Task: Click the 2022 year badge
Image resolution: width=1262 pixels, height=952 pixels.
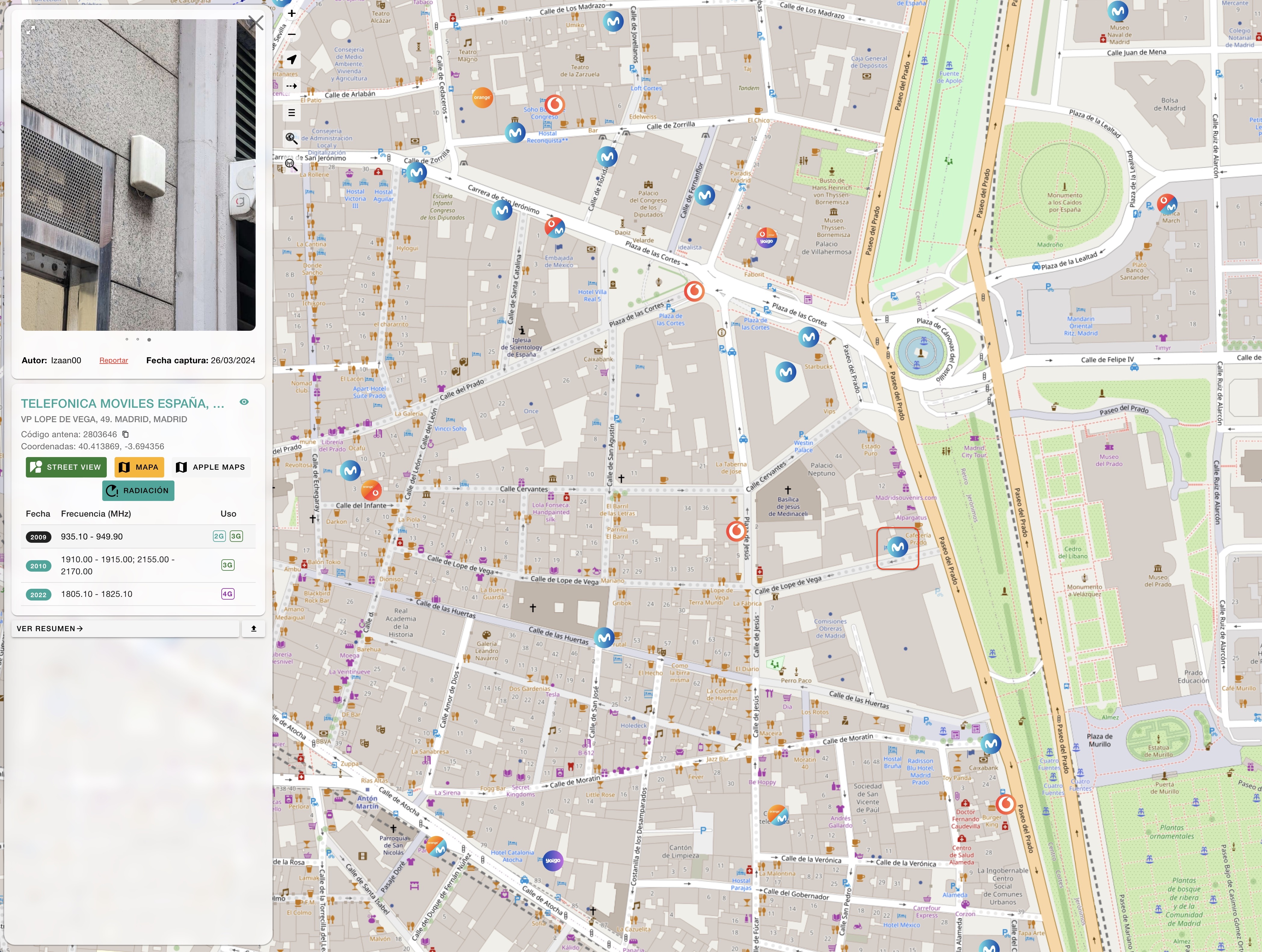Action: (x=38, y=595)
